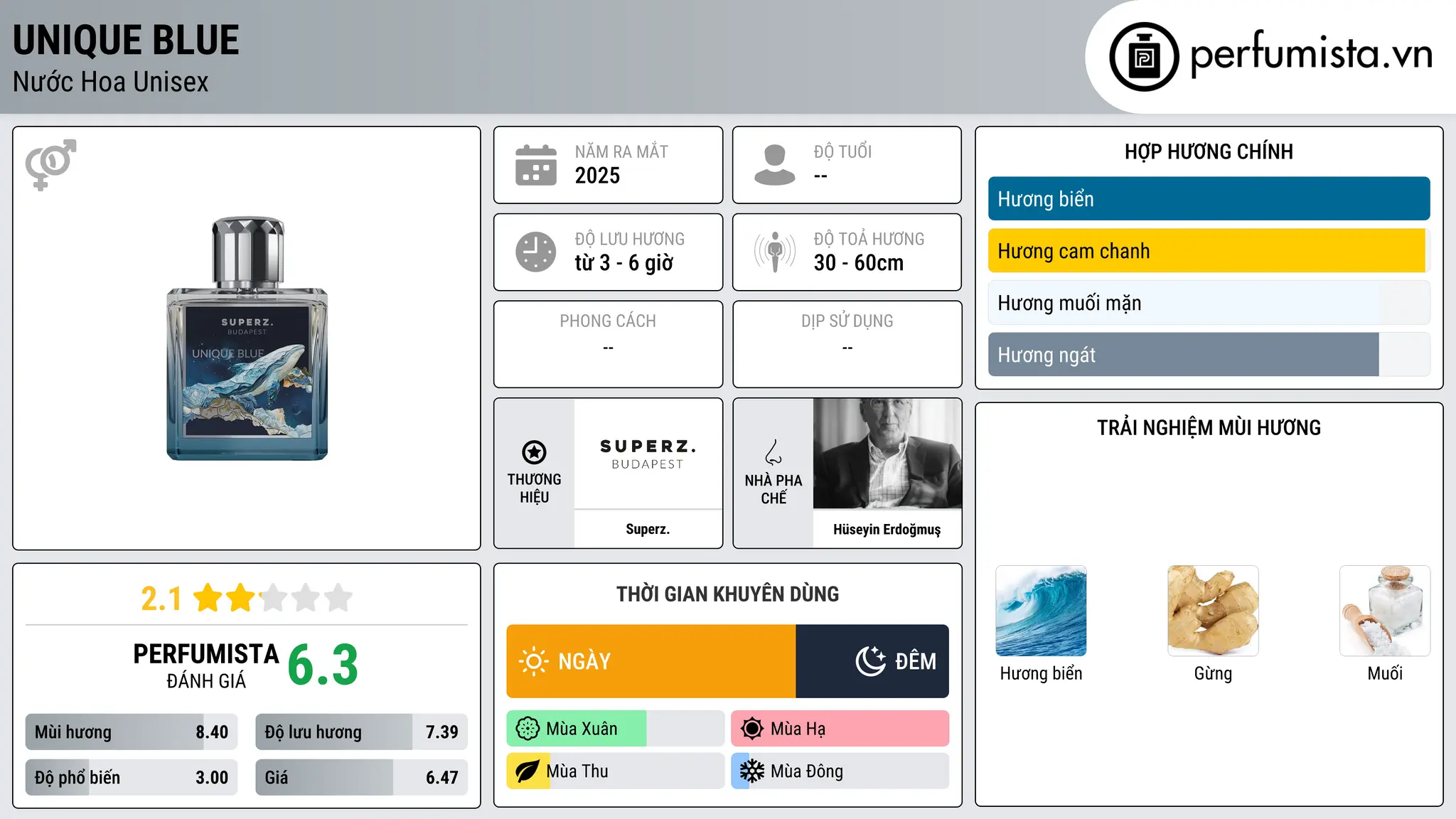The height and width of the screenshot is (819, 1456).
Task: Click the Mùa Thu season label
Action: (577, 771)
